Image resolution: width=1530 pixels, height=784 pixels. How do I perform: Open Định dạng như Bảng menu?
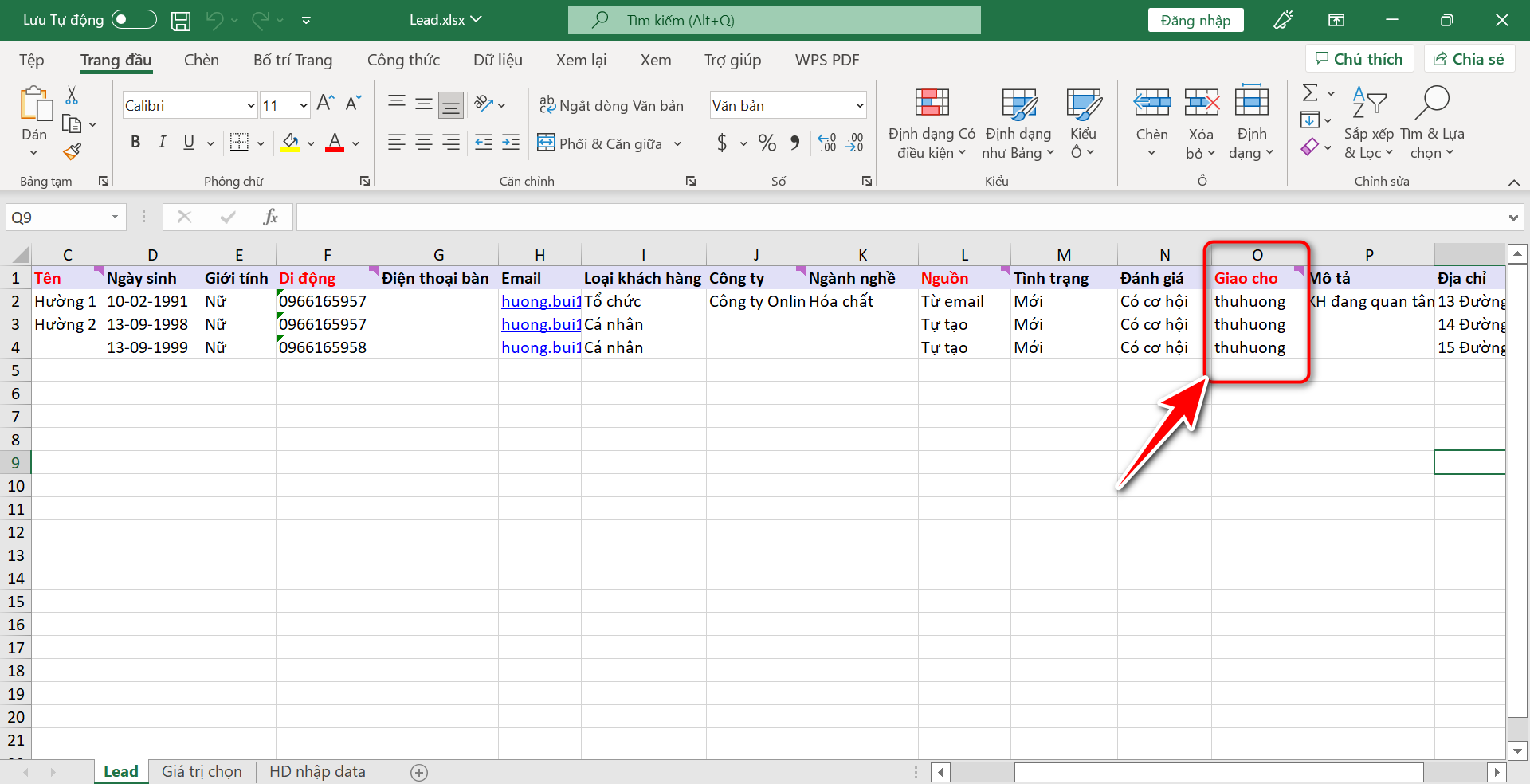[1018, 123]
